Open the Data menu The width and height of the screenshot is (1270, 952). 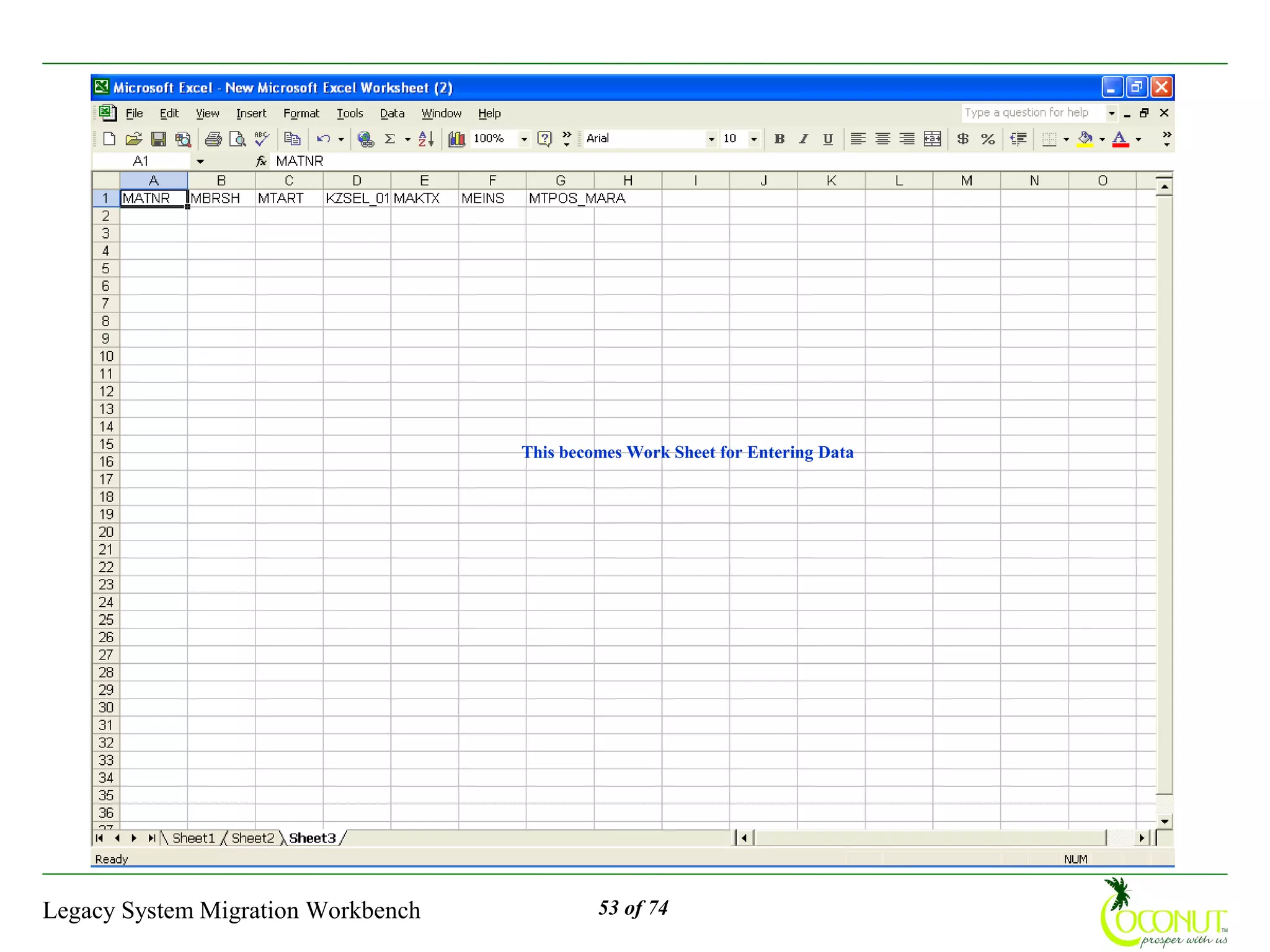(x=392, y=113)
